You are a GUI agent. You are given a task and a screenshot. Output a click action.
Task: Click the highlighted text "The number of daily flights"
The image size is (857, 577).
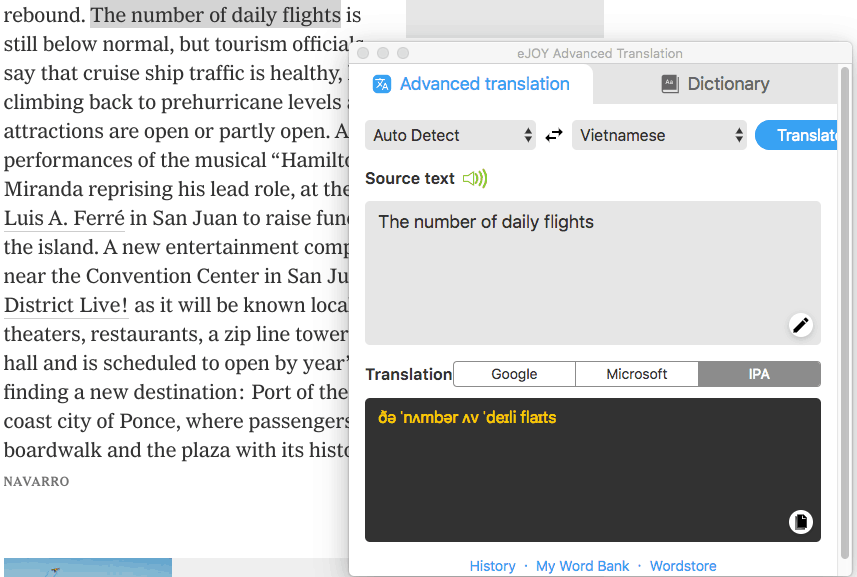click(215, 15)
